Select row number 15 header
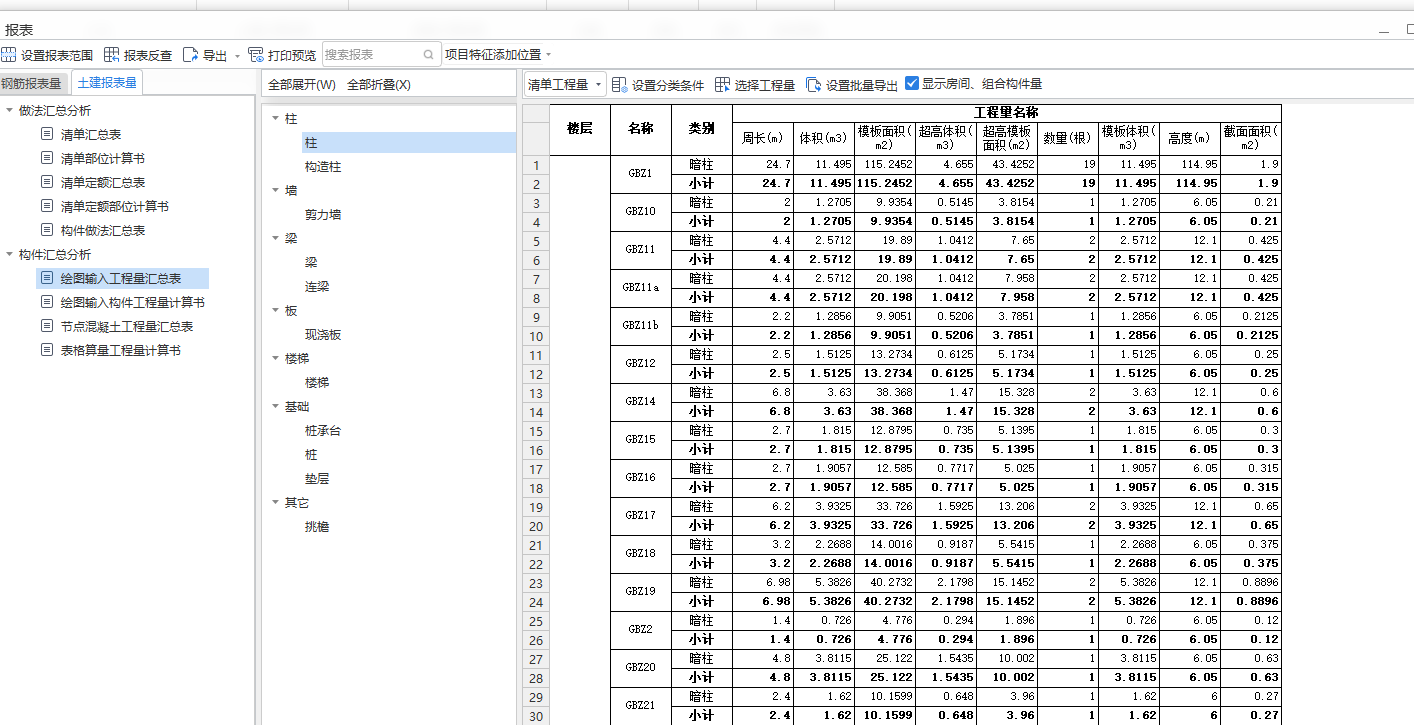The width and height of the screenshot is (1414, 725). 536,431
